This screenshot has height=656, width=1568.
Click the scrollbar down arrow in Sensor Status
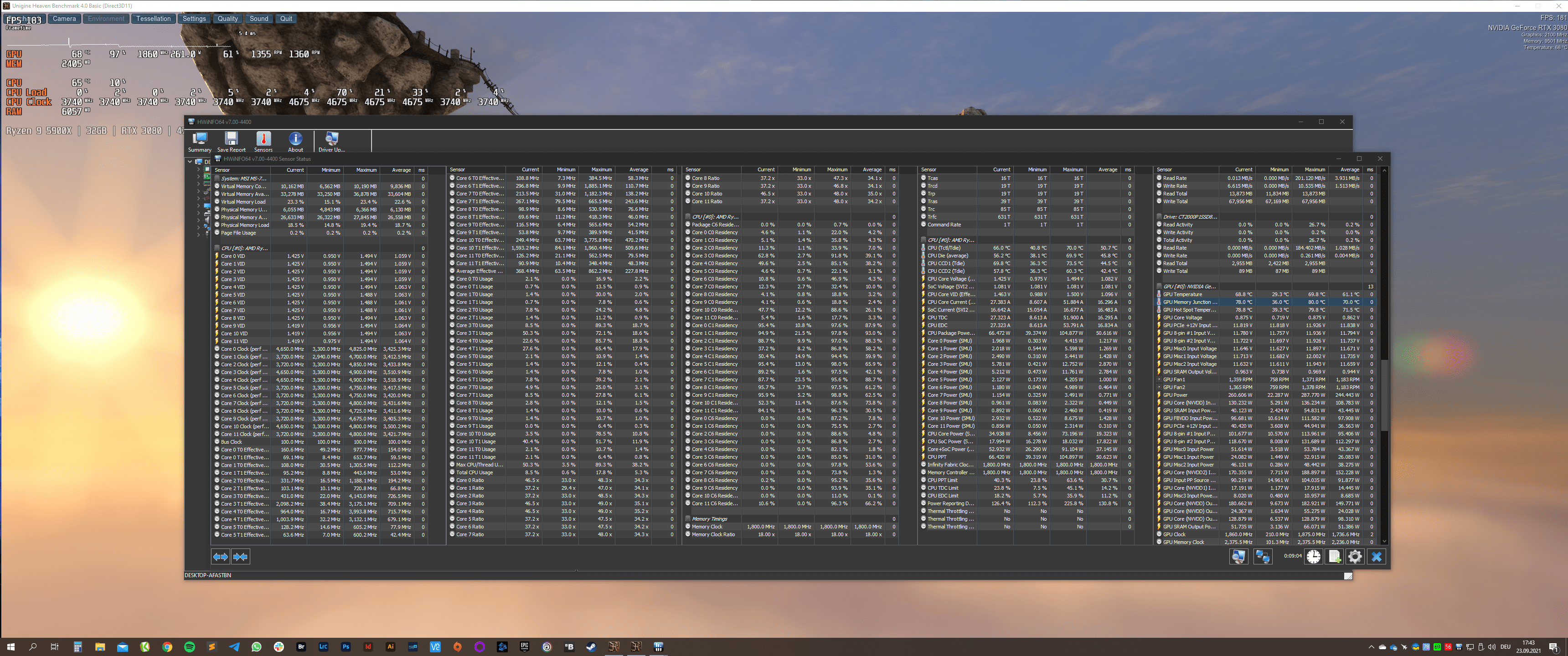tap(1384, 541)
